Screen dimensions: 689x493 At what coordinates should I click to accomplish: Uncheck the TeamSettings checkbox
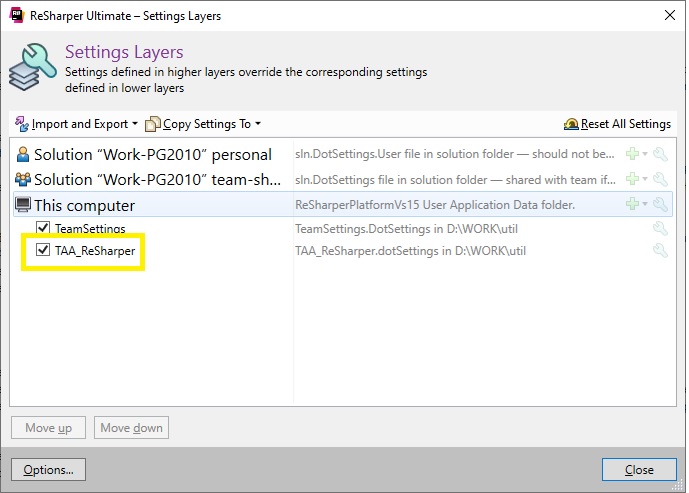pyautogui.click(x=43, y=228)
